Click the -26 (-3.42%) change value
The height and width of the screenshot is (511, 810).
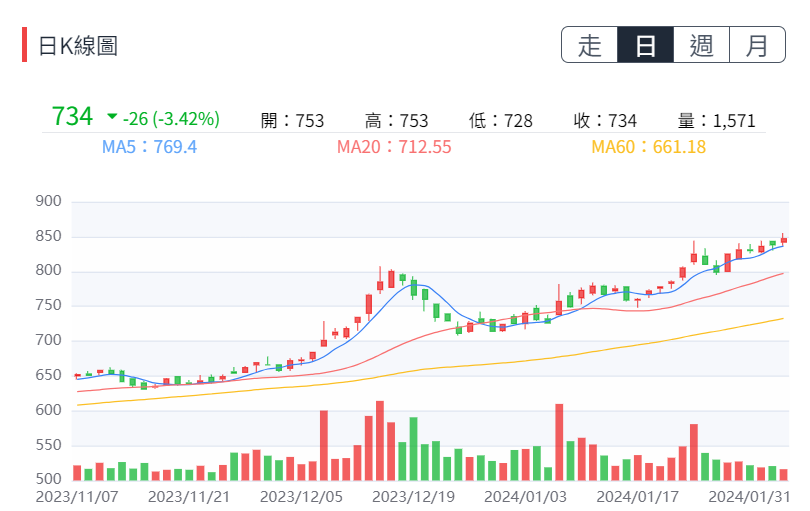[172, 119]
